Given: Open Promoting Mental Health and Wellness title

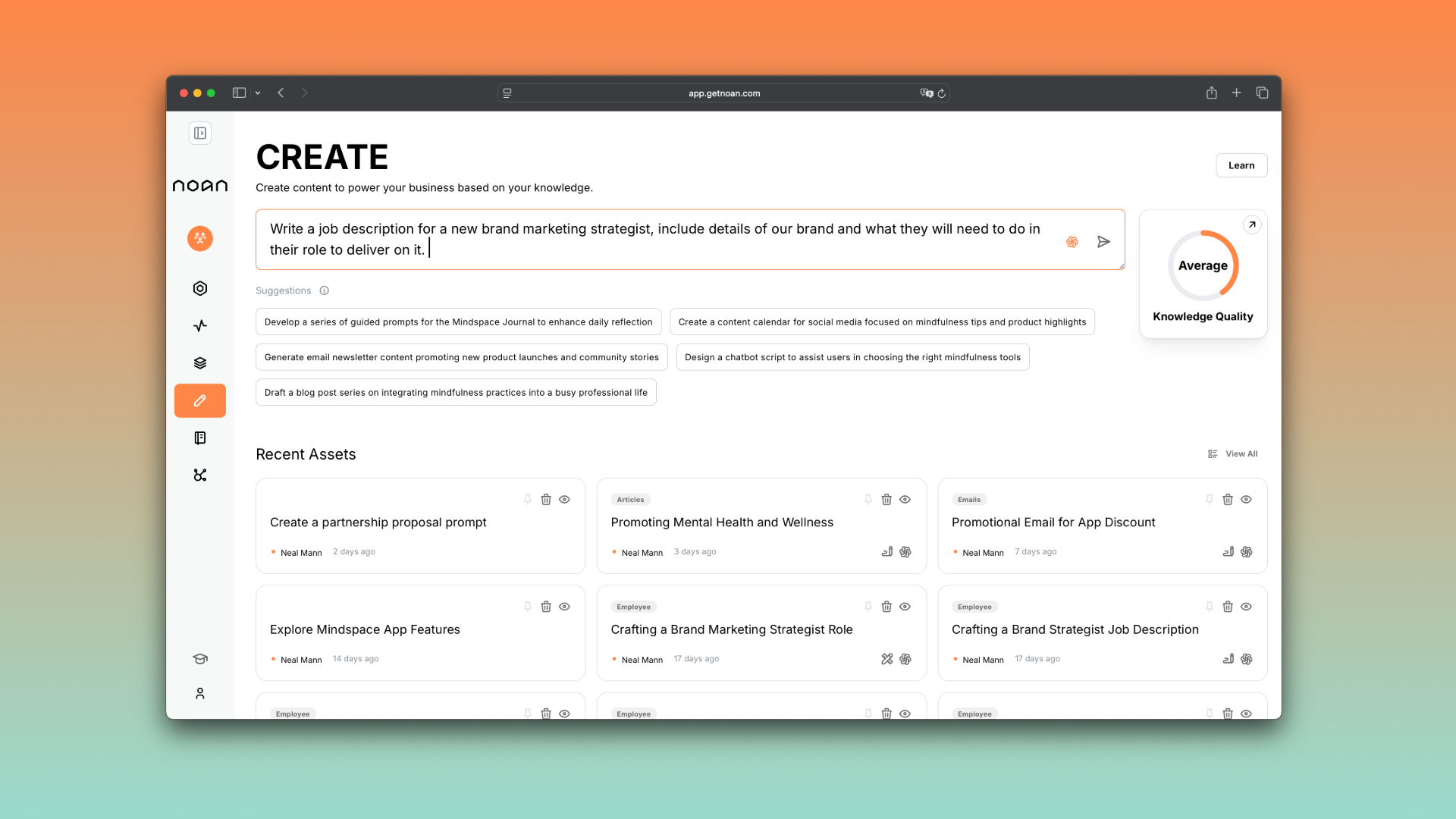Looking at the screenshot, I should tap(722, 522).
